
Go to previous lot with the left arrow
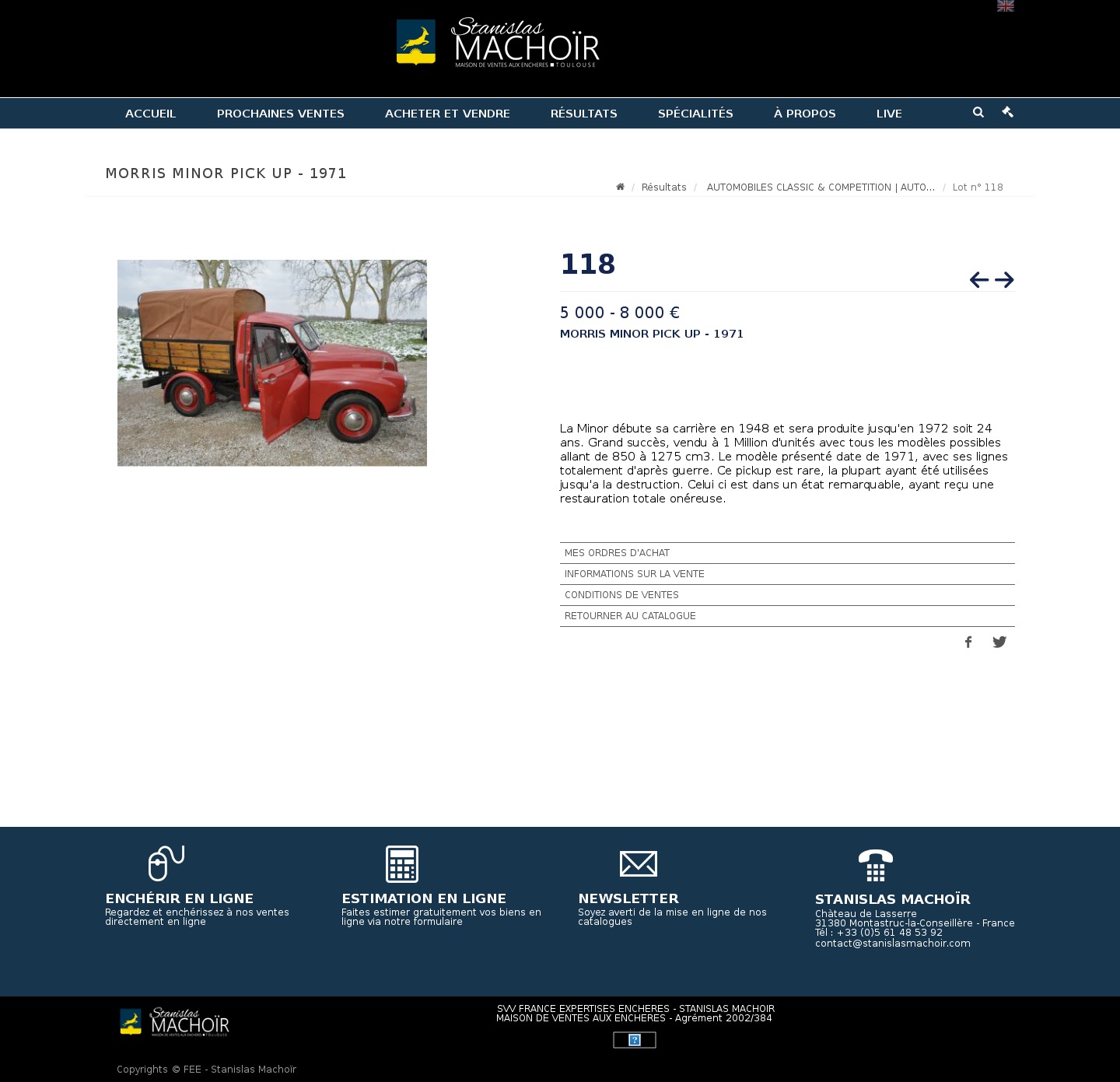(x=979, y=279)
